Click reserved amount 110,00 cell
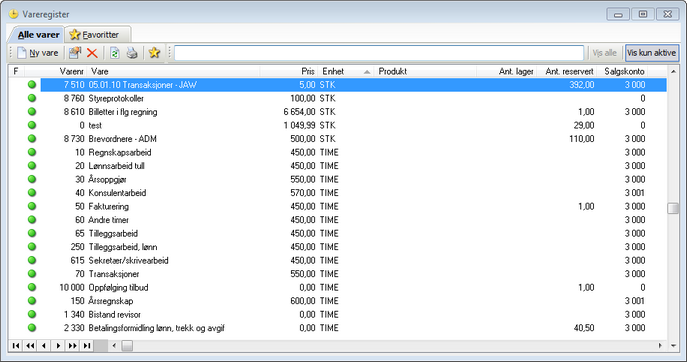The image size is (687, 362). (582, 139)
